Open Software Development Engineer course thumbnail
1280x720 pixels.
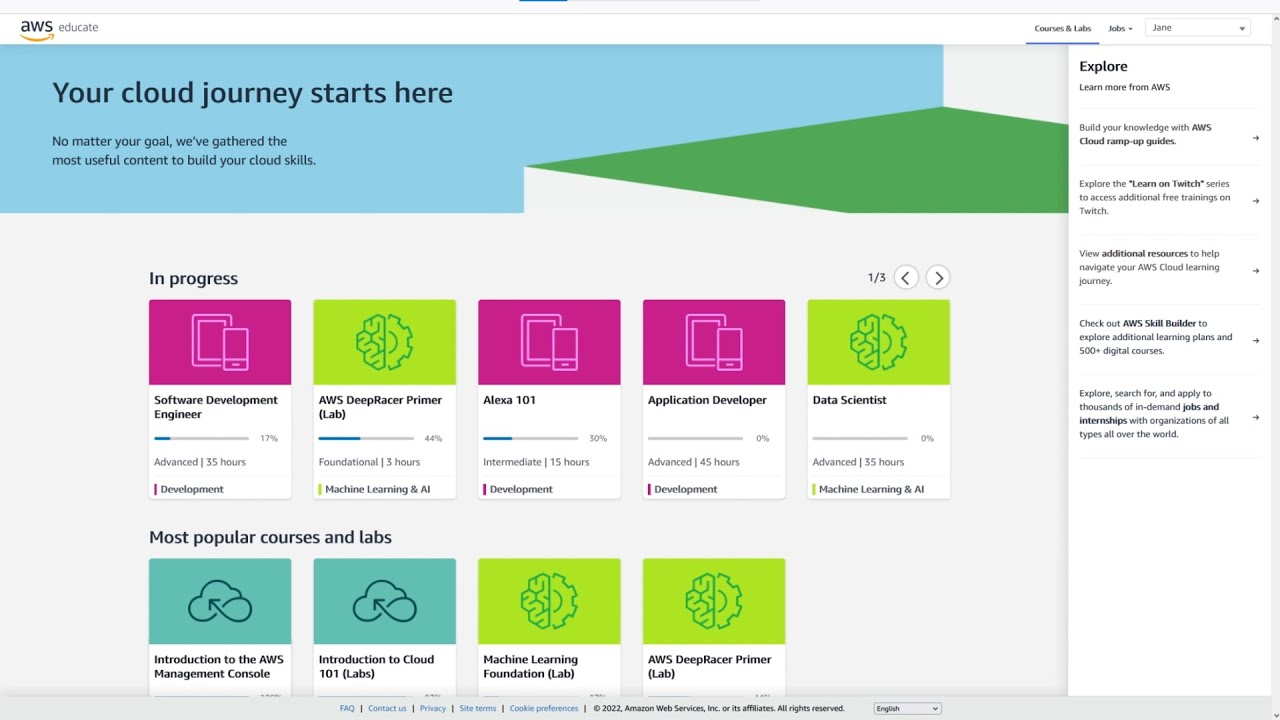point(220,342)
